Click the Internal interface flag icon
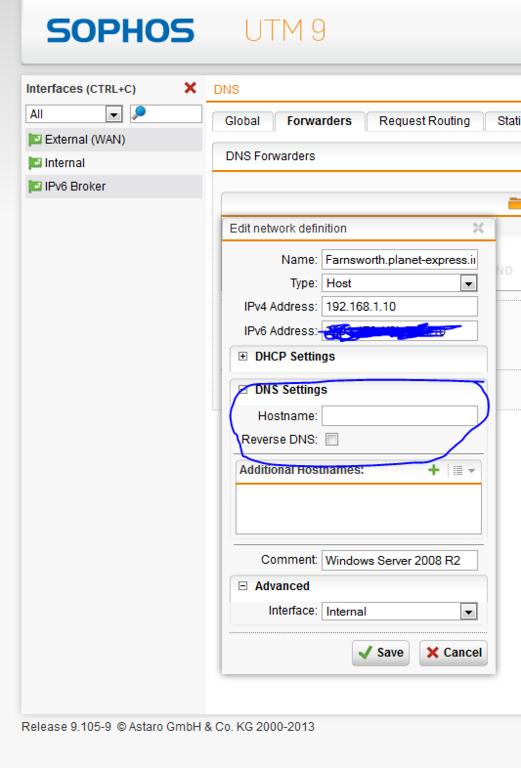Viewport: 521px width, 768px height. coord(35,163)
